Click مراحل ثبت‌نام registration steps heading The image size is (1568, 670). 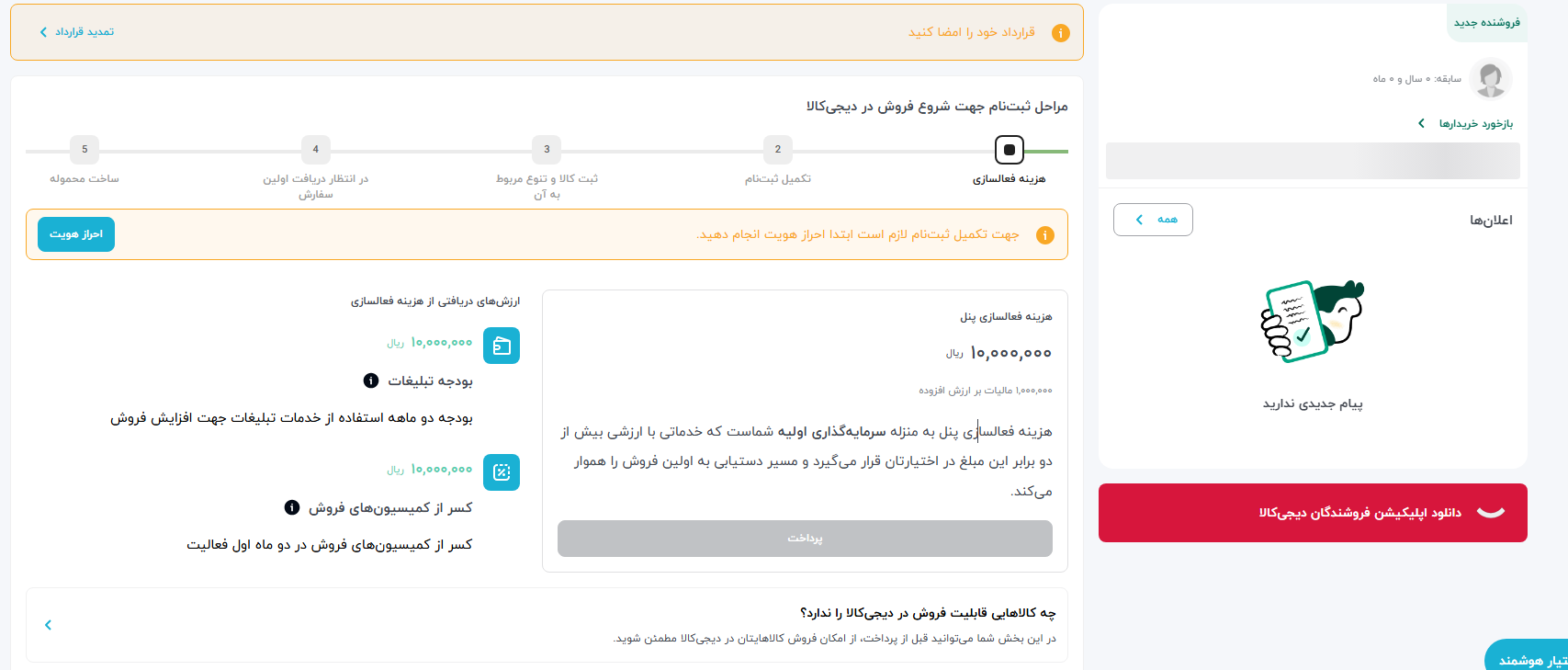point(937,107)
